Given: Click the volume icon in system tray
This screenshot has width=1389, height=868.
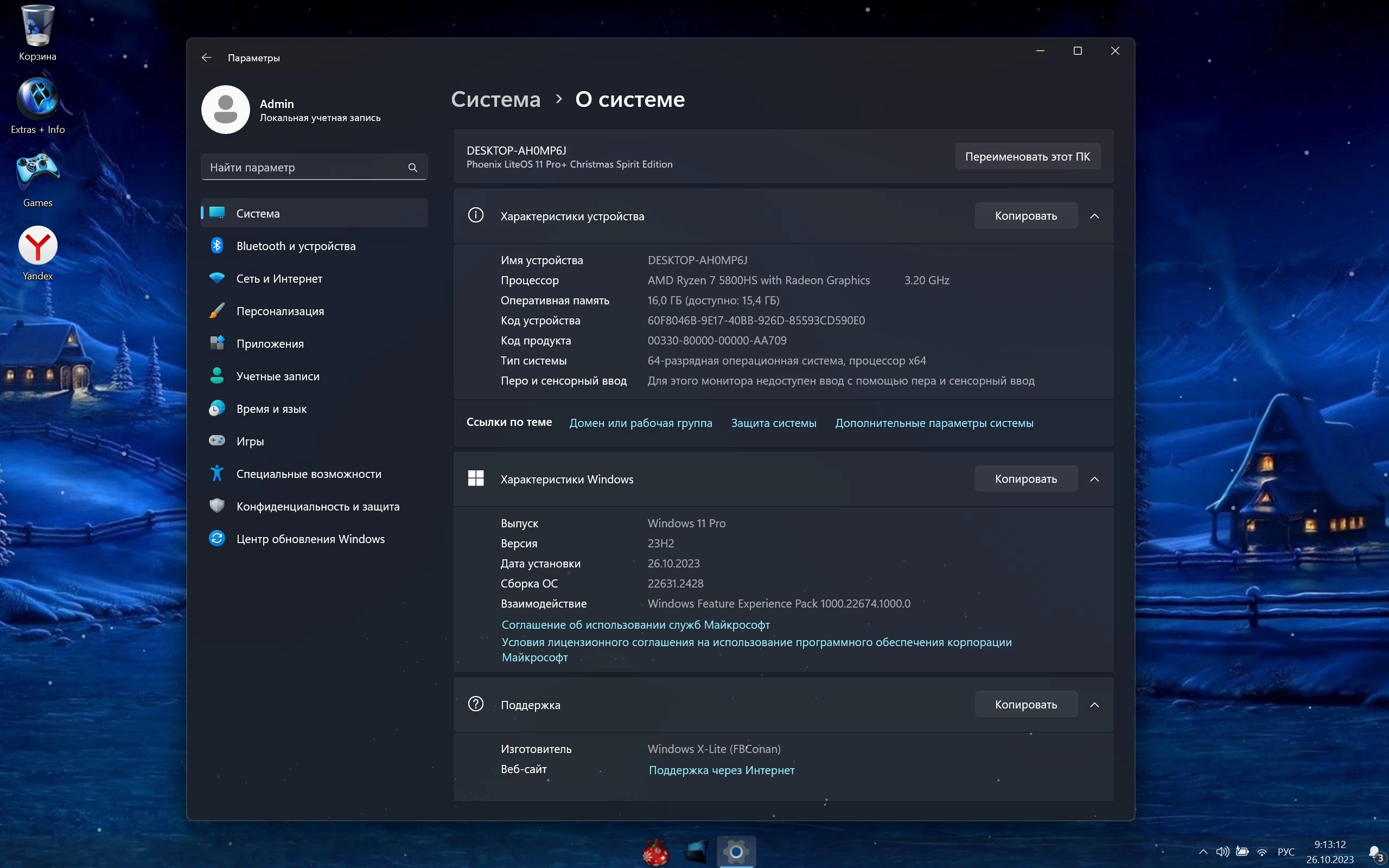Looking at the screenshot, I should click(x=1222, y=851).
